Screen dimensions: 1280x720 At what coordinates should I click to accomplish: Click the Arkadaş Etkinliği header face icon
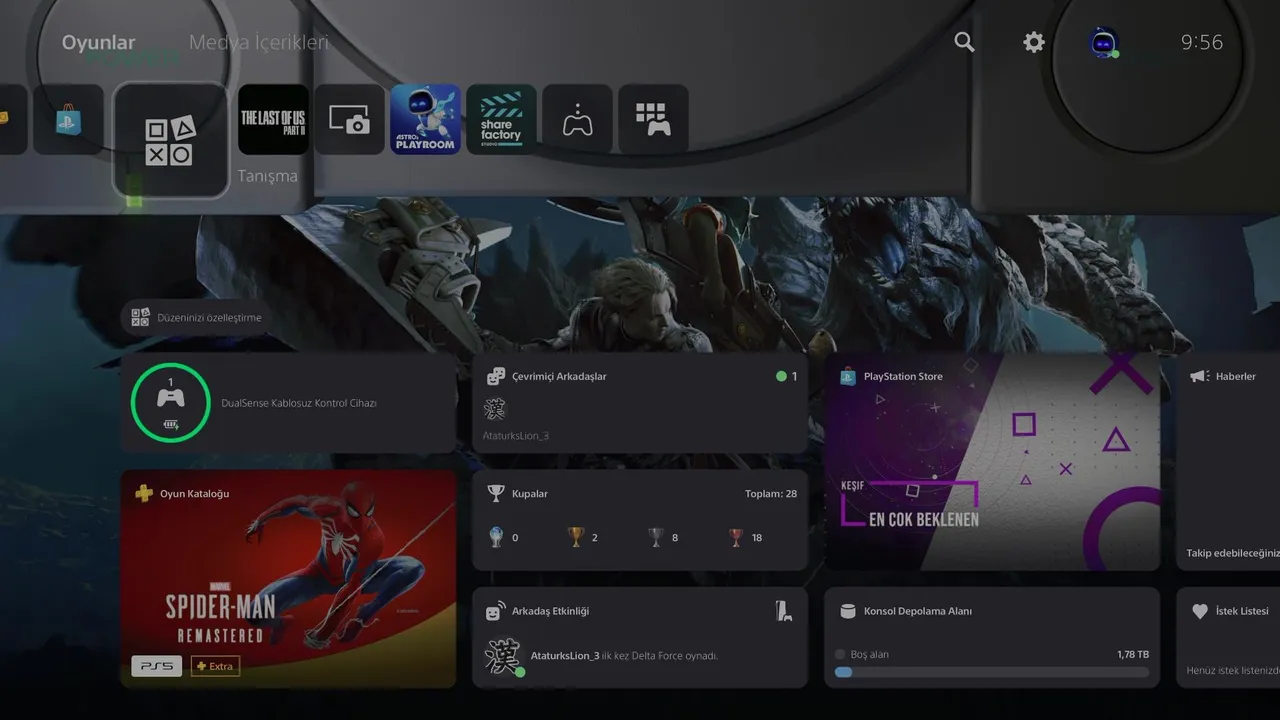[496, 611]
